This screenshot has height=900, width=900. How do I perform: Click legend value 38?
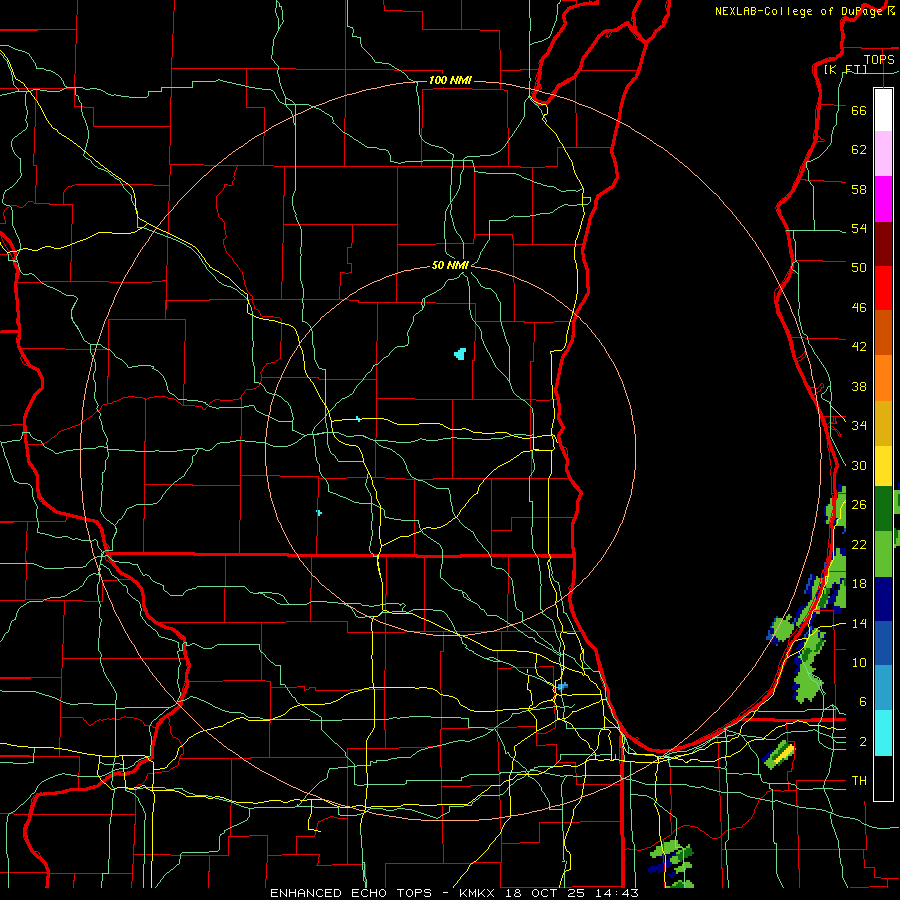[859, 386]
